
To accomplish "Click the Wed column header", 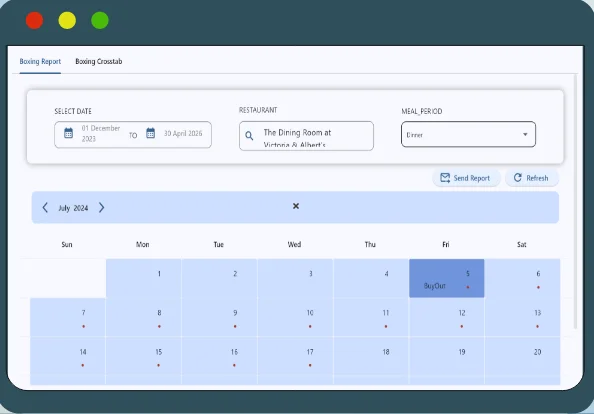I will [294, 244].
